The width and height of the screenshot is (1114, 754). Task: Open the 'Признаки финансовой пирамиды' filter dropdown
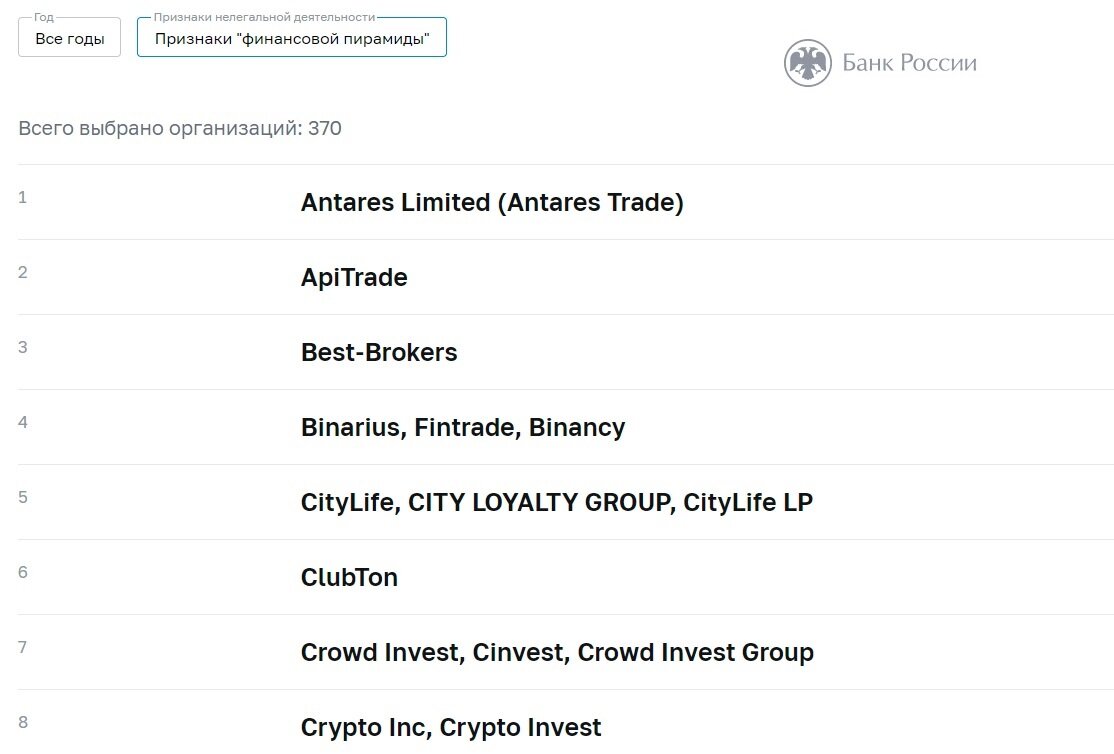click(x=291, y=38)
